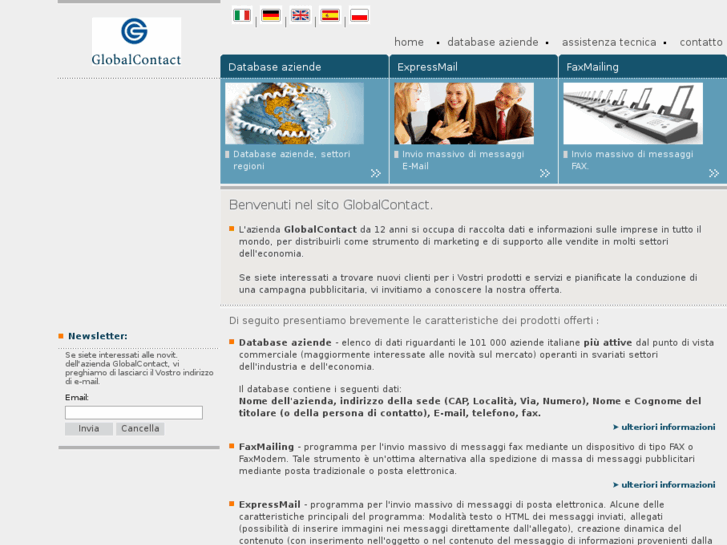Switch site language to Spanish flag
727x545 pixels.
coord(330,15)
